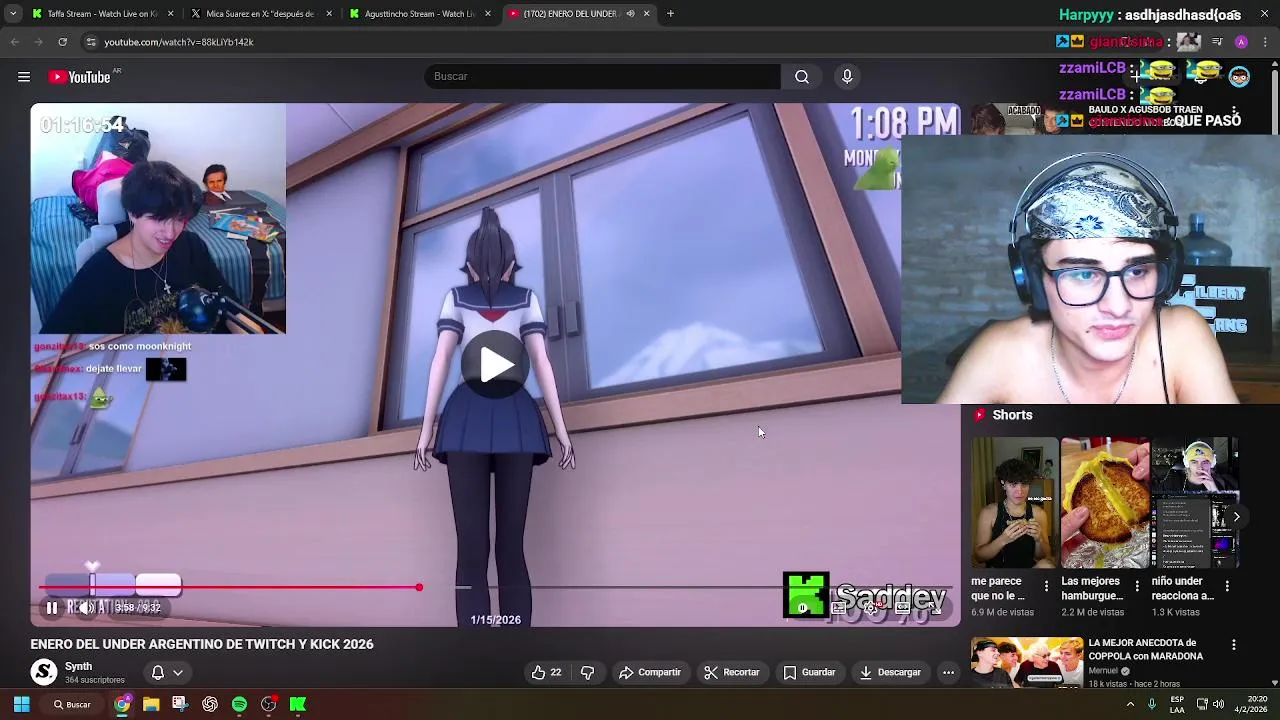Image resolution: width=1280 pixels, height=720 pixels.
Task: Open options for 'niño under reacciona' short
Action: [1226, 586]
